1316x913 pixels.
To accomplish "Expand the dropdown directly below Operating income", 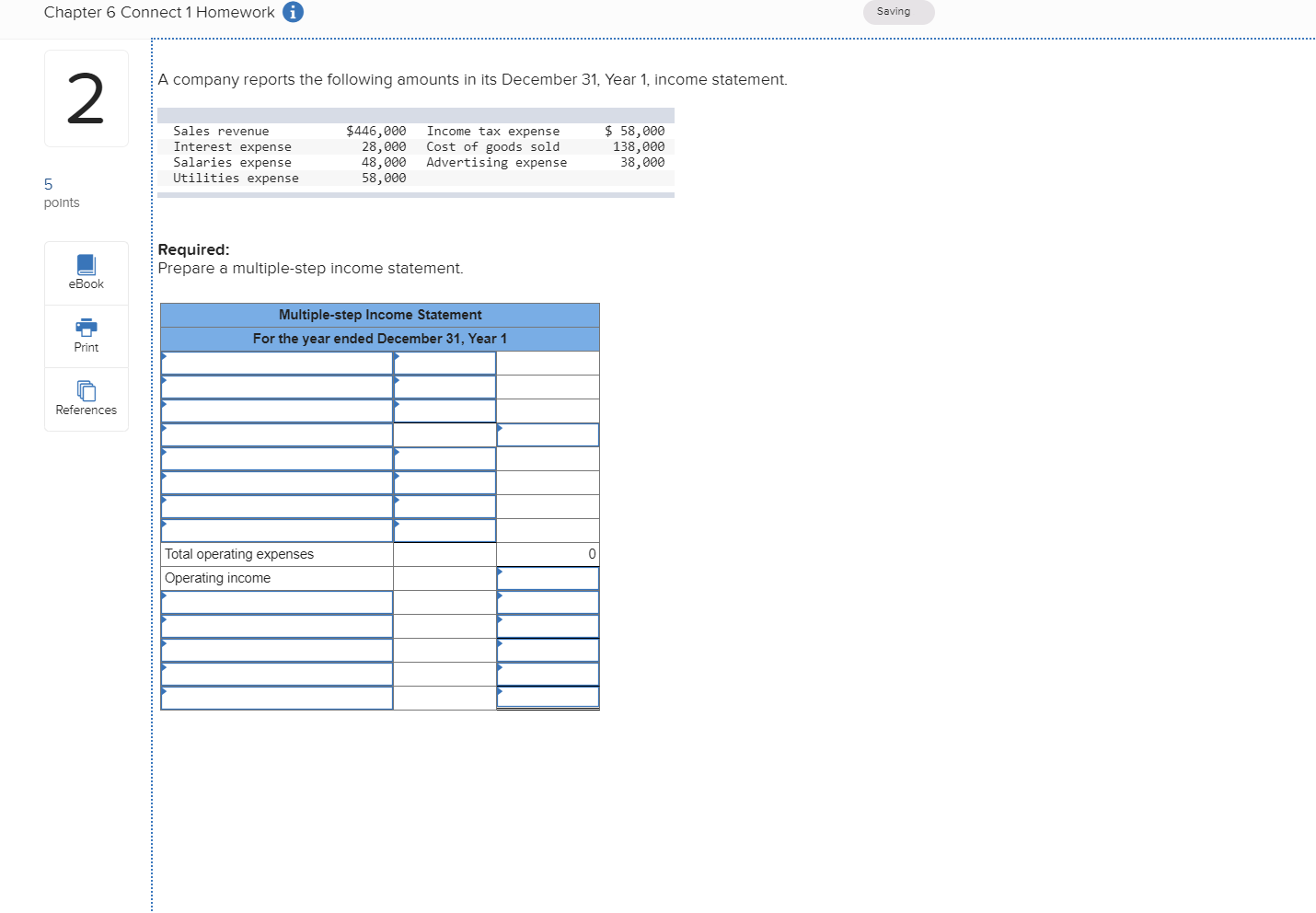I will pos(276,601).
